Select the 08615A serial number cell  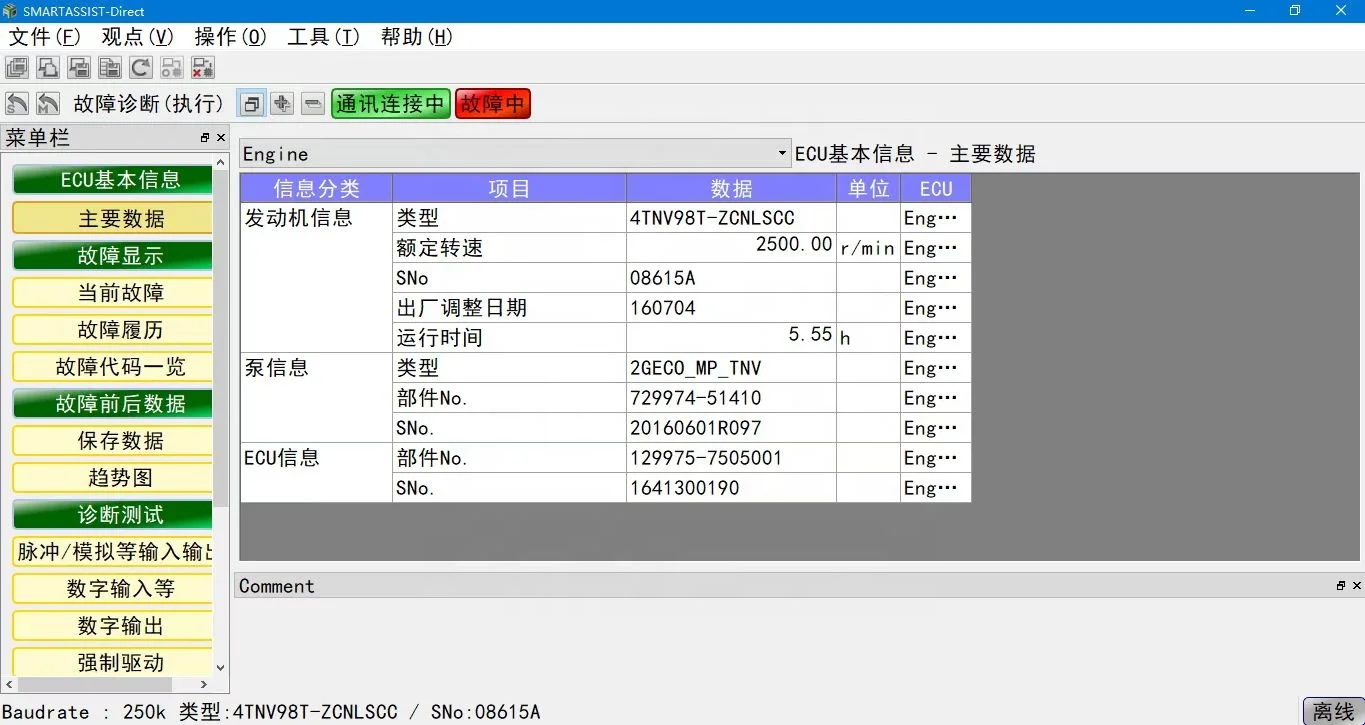(732, 278)
